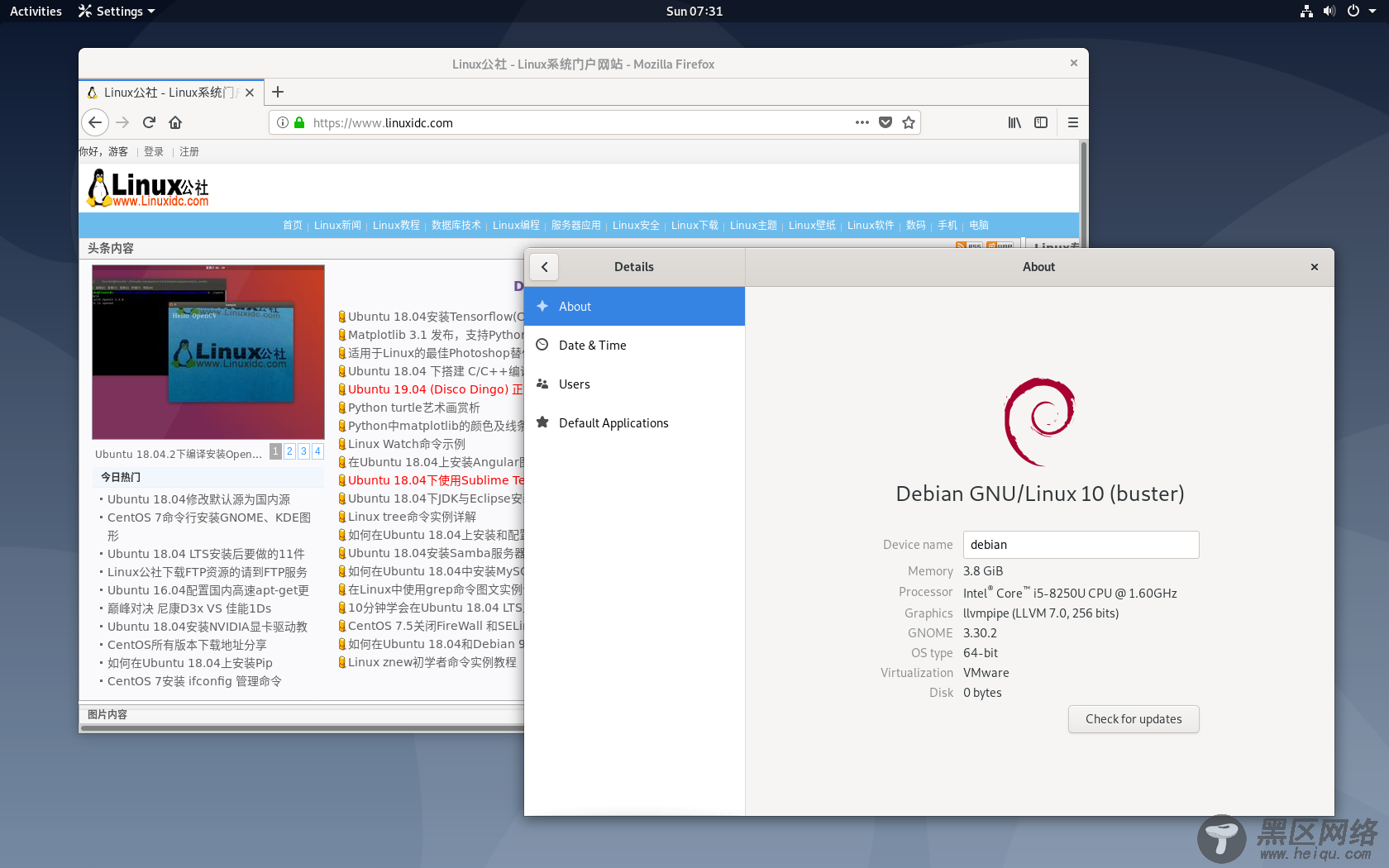Click the green padlock security icon

(x=299, y=122)
